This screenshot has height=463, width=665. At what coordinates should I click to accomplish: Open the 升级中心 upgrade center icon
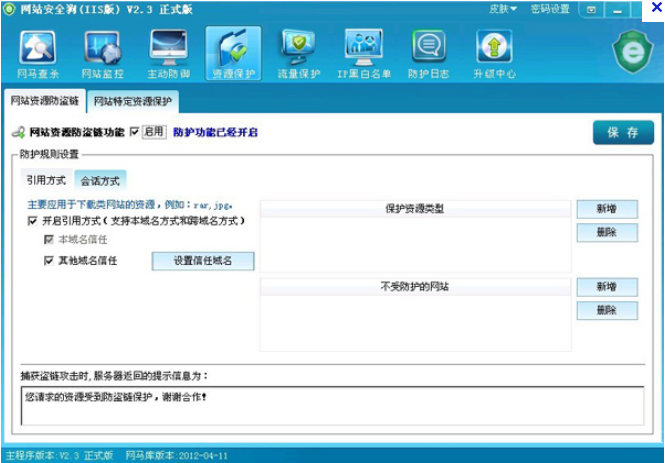[494, 53]
